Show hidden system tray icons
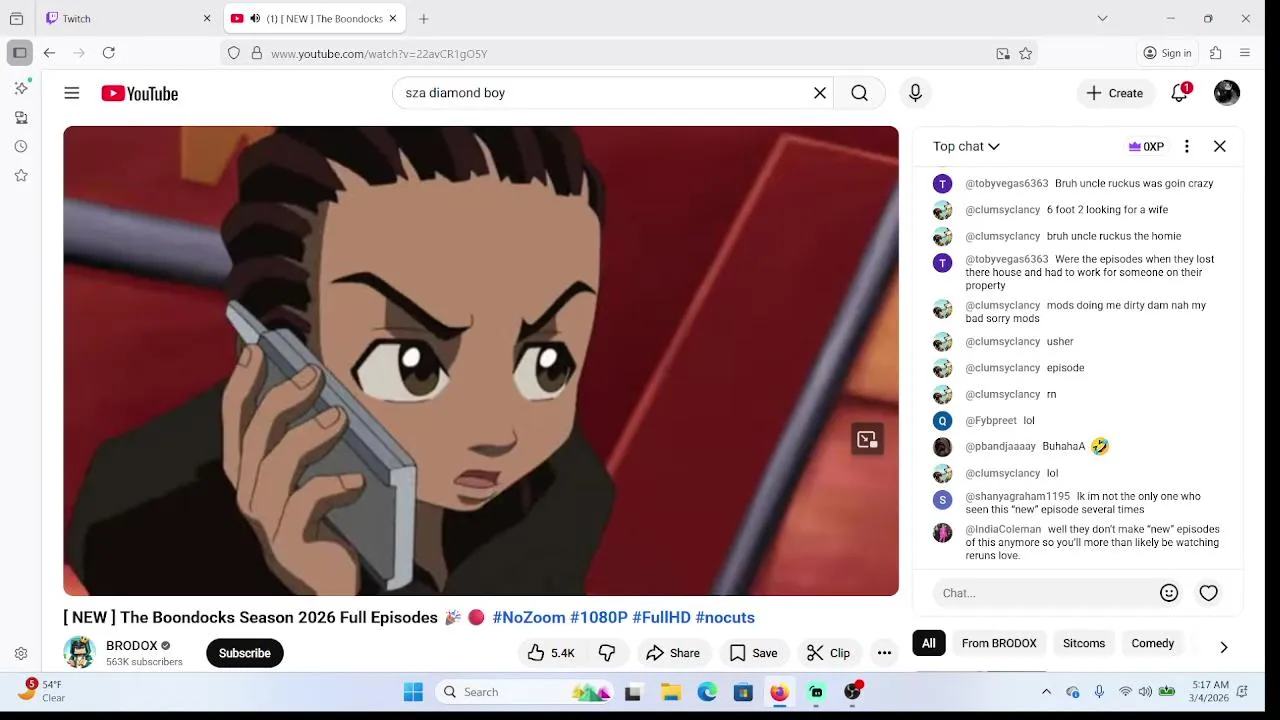The image size is (1280, 720). 1046,692
